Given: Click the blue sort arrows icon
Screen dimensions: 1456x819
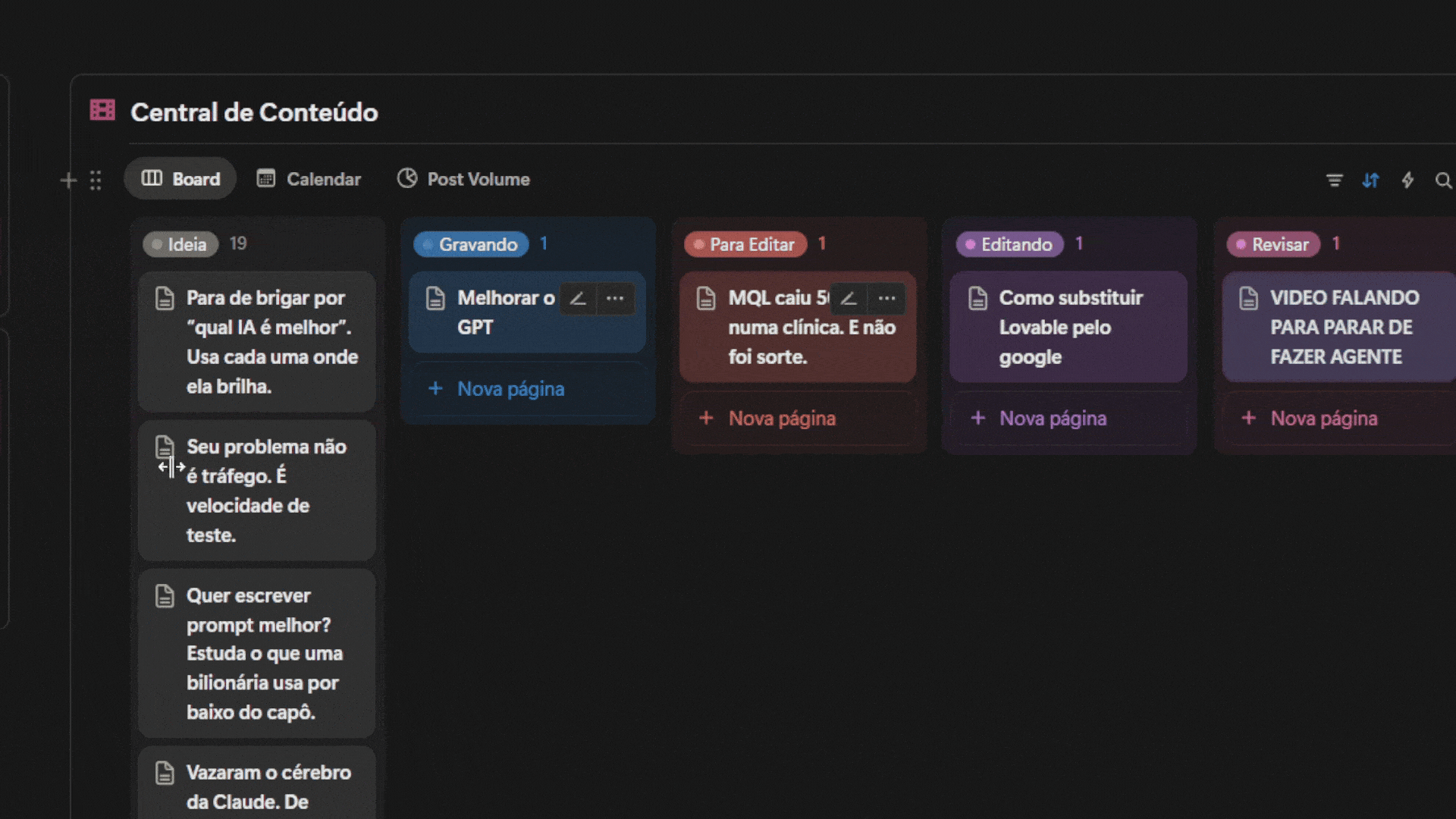Looking at the screenshot, I should coord(1370,180).
